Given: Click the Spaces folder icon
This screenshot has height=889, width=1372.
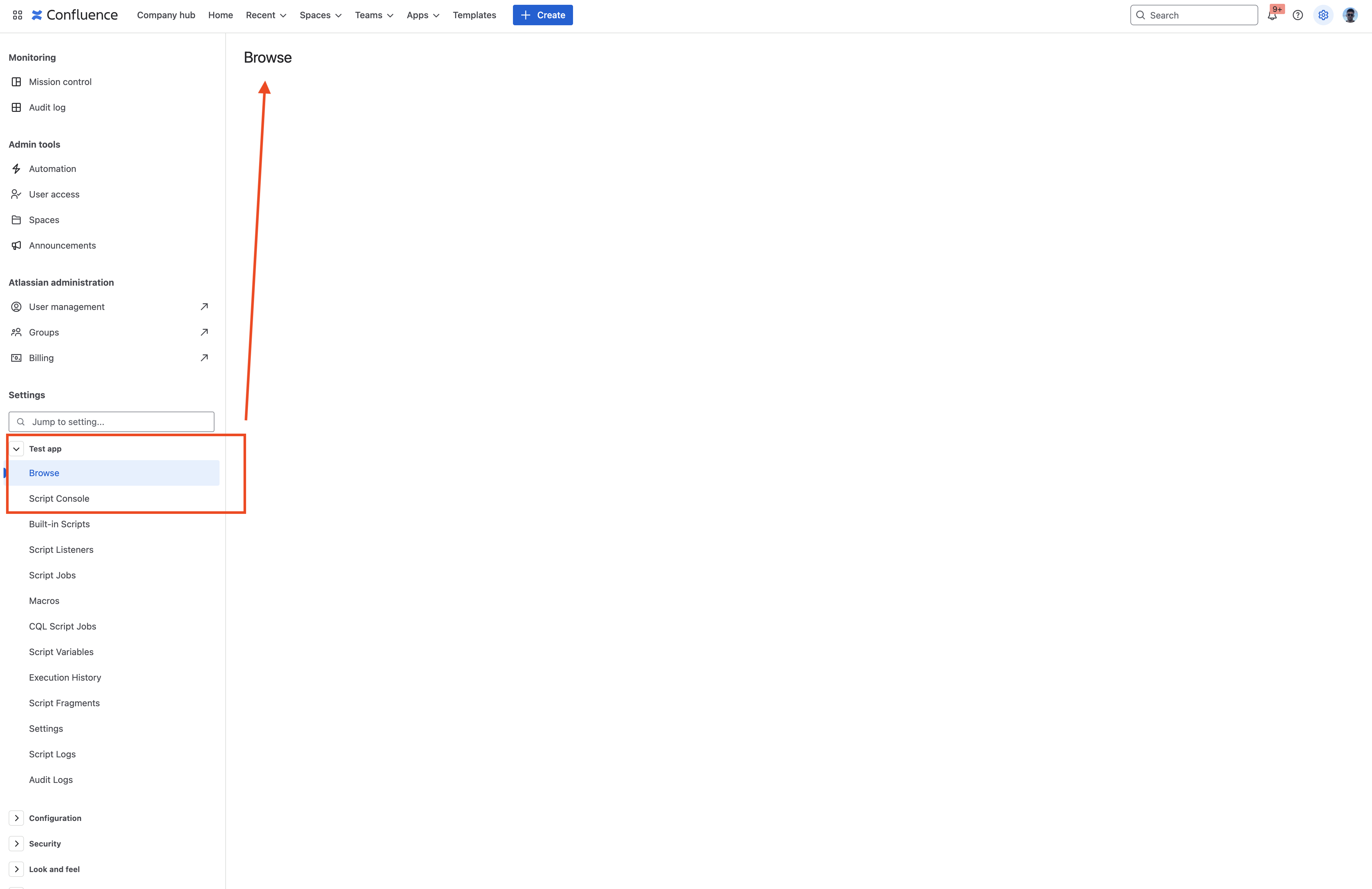Looking at the screenshot, I should pyautogui.click(x=16, y=220).
